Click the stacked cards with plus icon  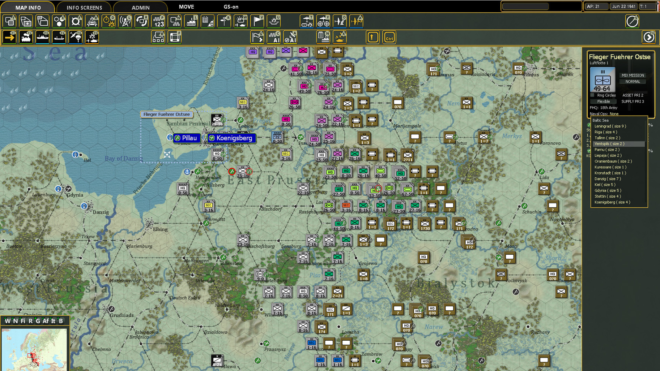tap(26, 21)
